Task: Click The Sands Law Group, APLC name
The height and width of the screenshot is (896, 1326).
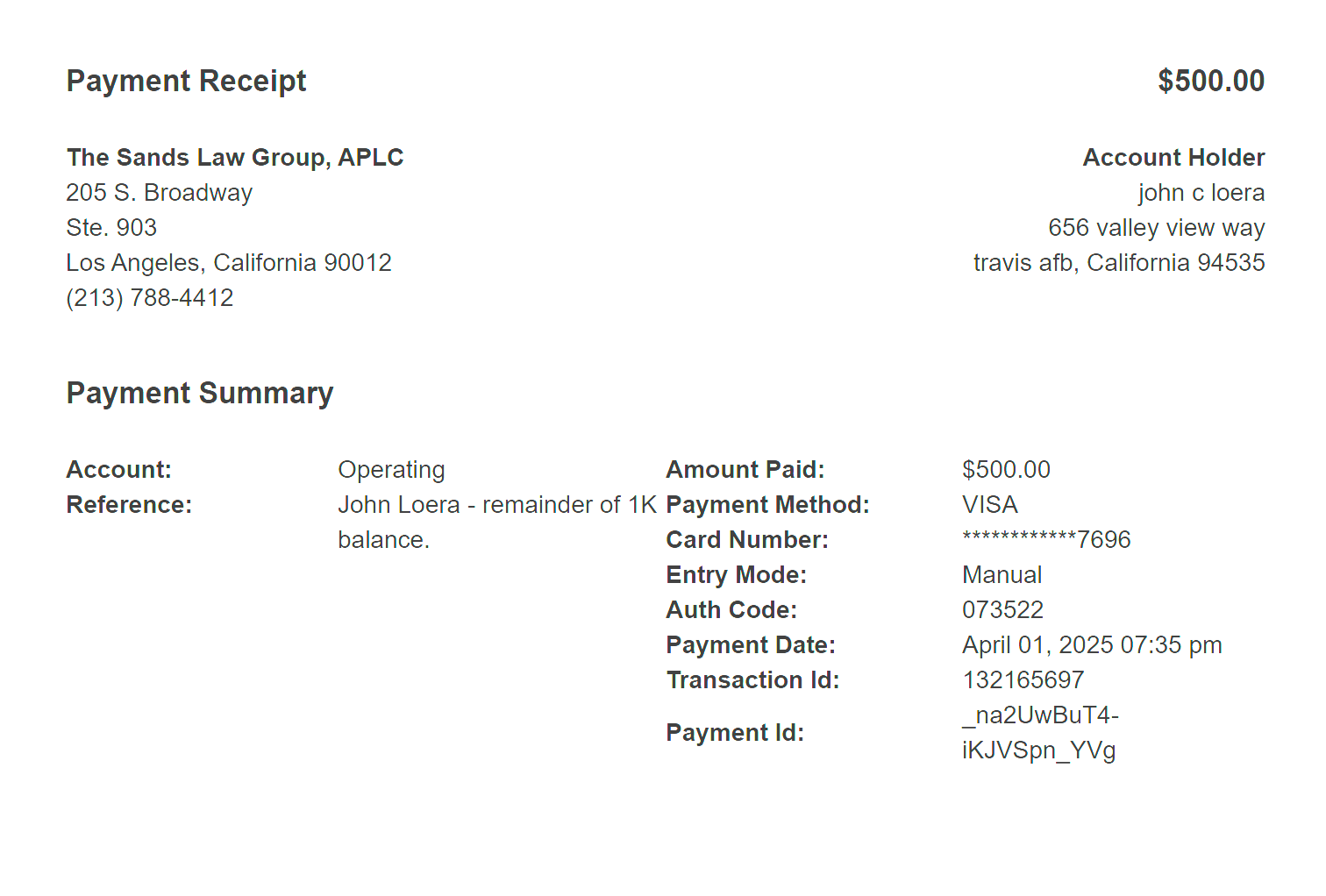Action: pos(235,157)
